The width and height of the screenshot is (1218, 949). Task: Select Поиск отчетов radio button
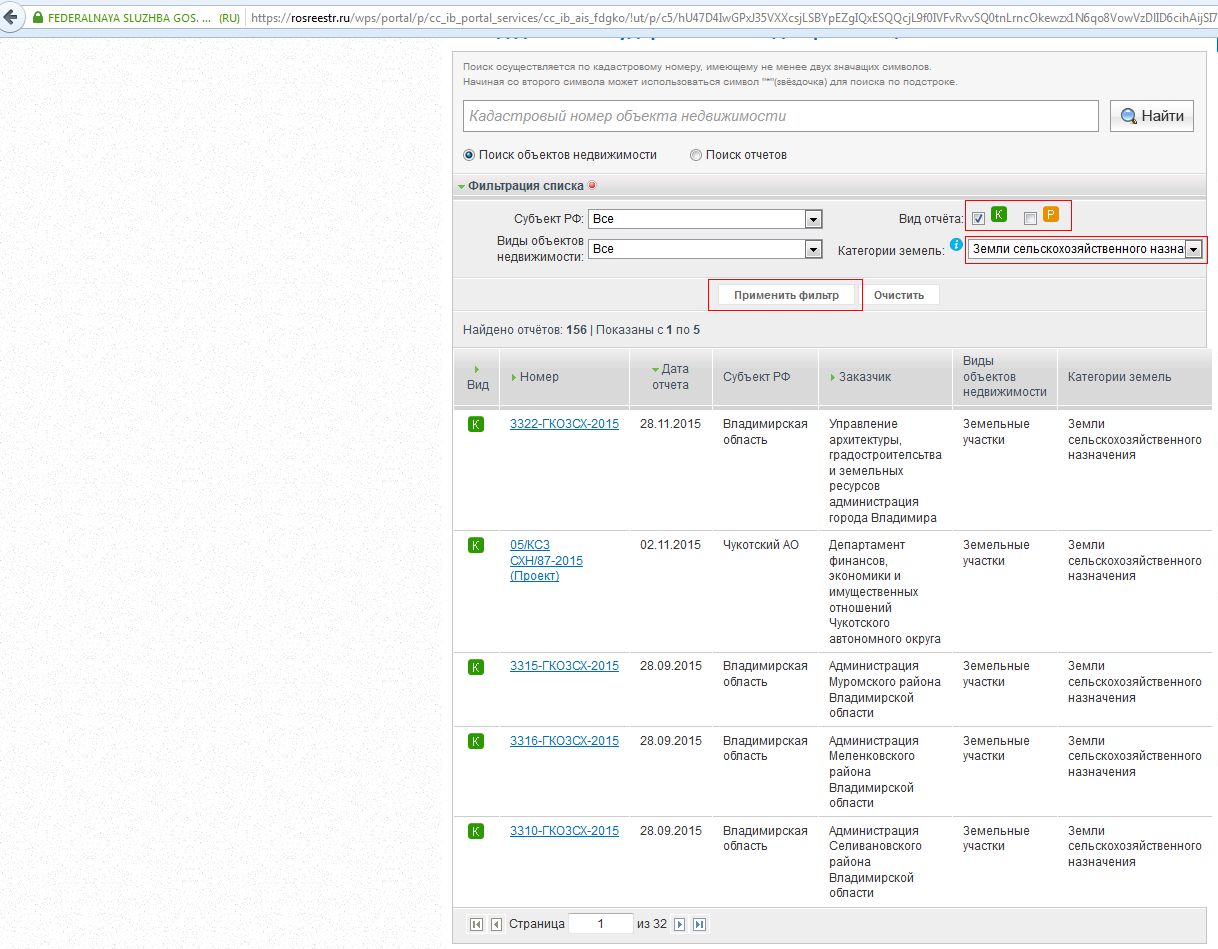[x=696, y=155]
